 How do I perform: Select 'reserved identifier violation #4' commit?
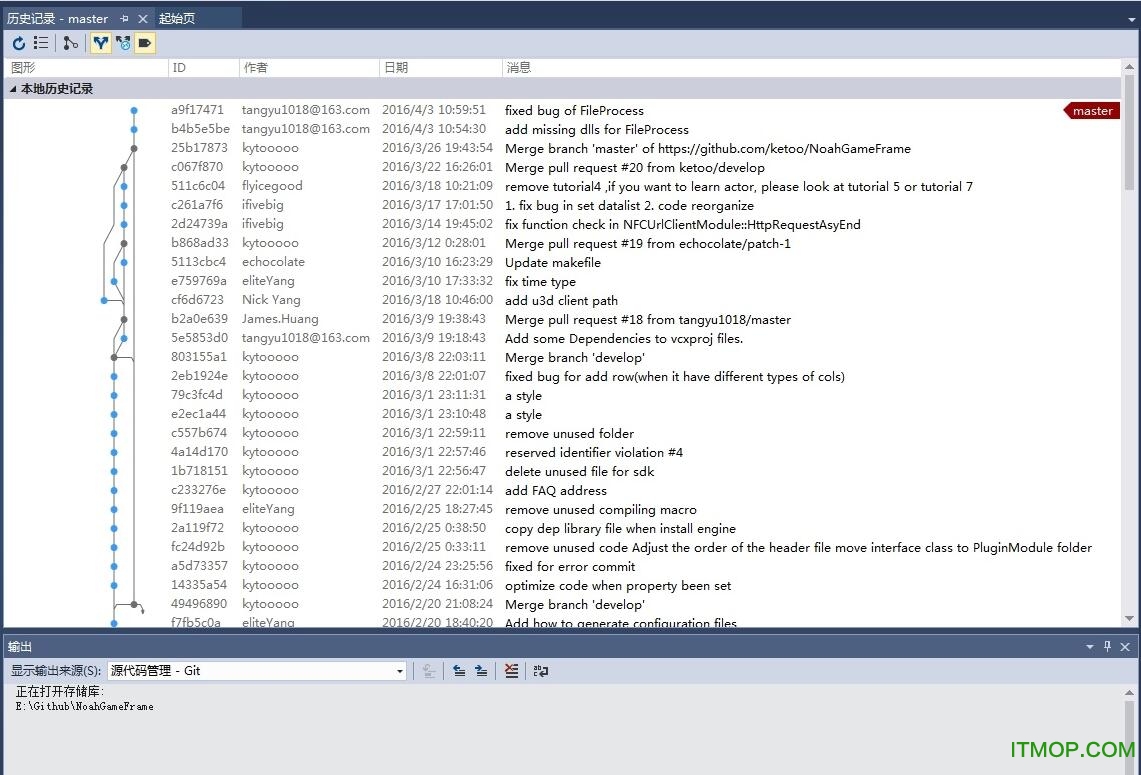[562, 452]
